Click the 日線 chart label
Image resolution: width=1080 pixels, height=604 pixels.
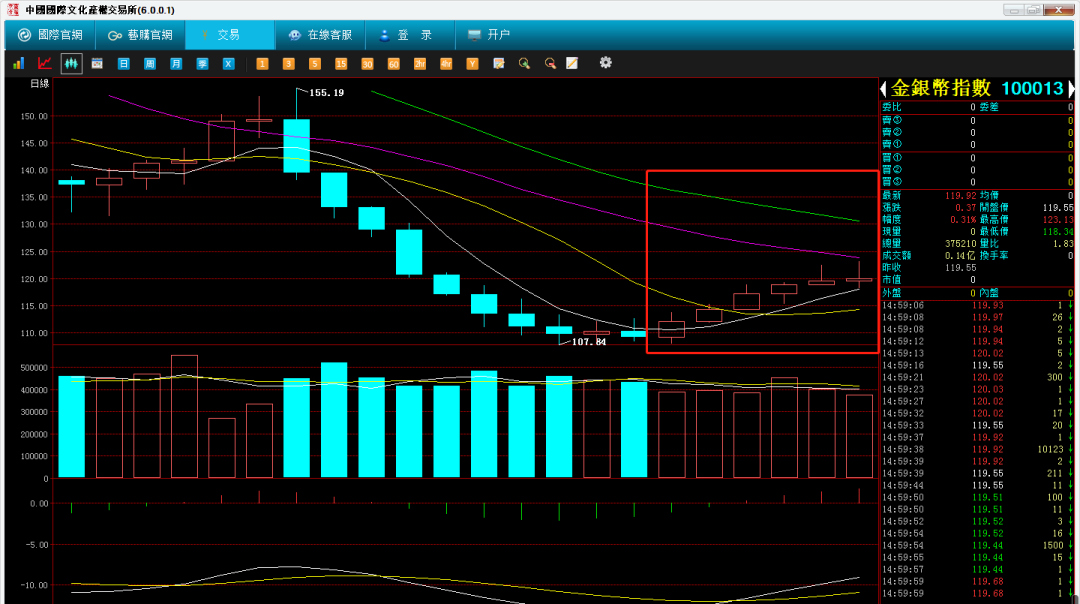click(40, 83)
